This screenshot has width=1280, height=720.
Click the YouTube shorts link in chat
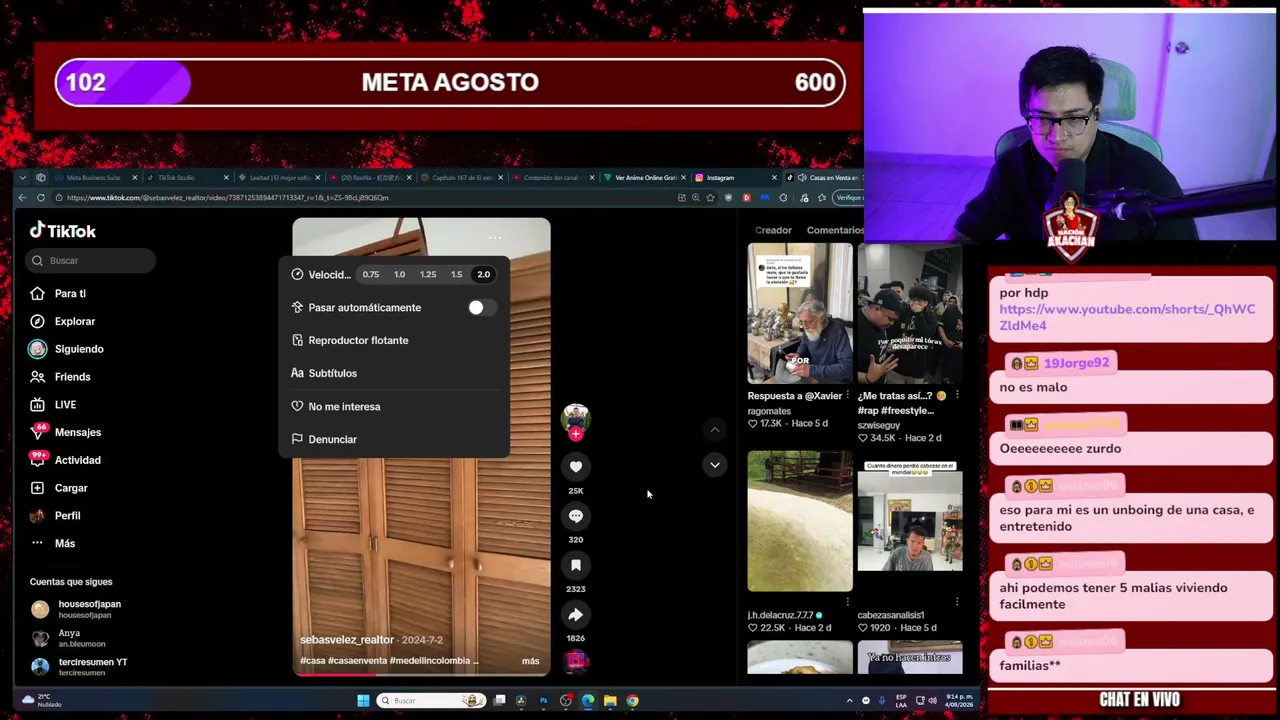(1127, 318)
